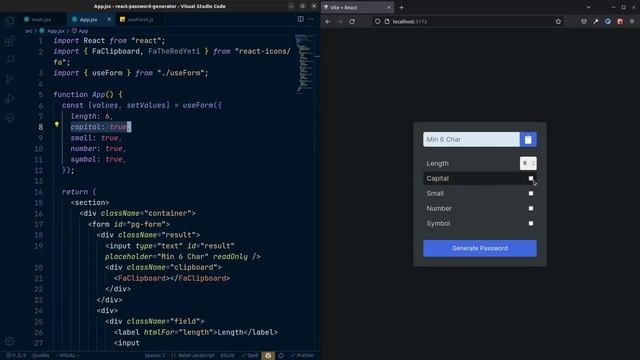
Task: Open the wrench developer tools icon
Action: [596, 21]
